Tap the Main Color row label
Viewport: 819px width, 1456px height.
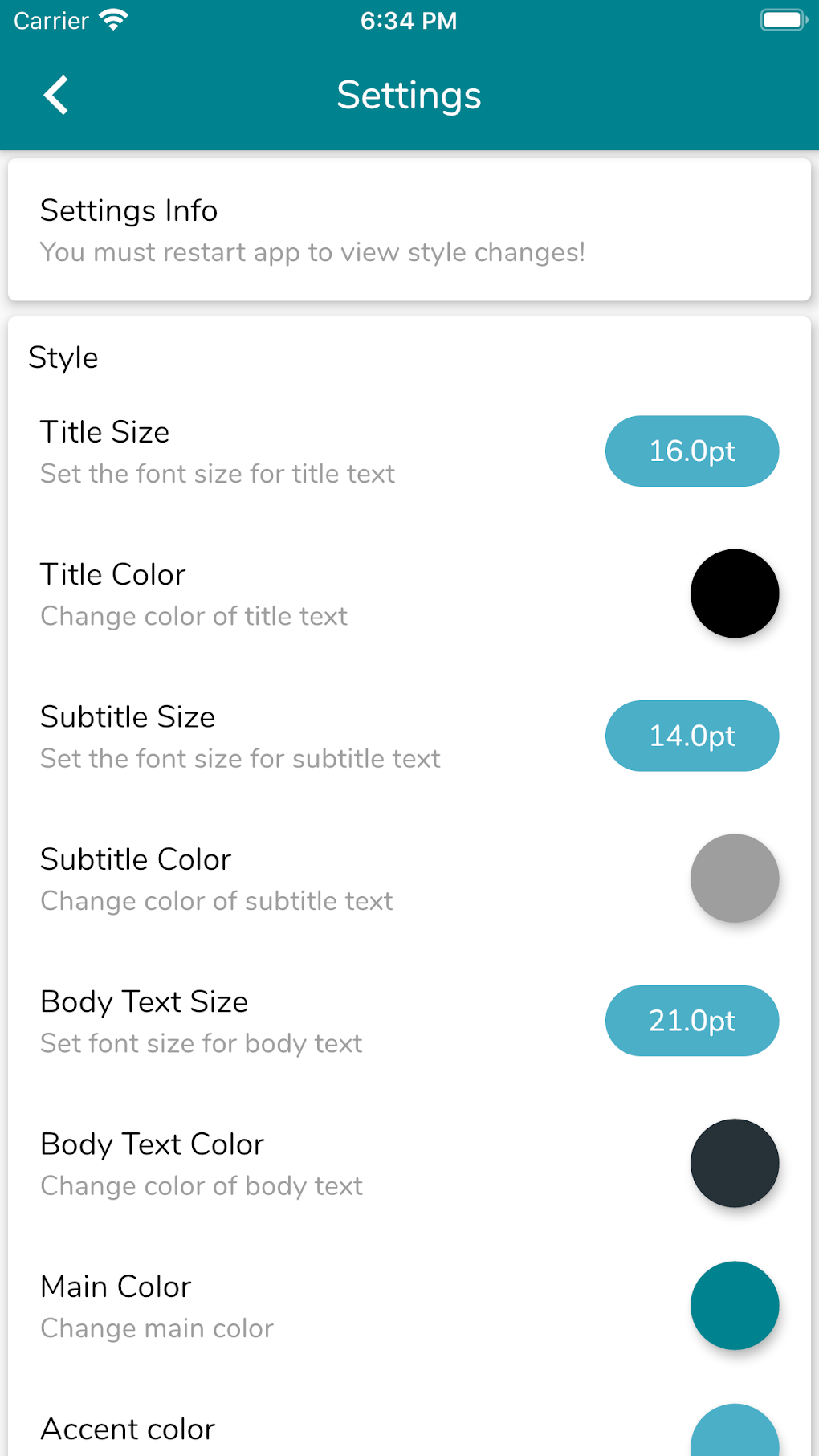coord(116,1287)
